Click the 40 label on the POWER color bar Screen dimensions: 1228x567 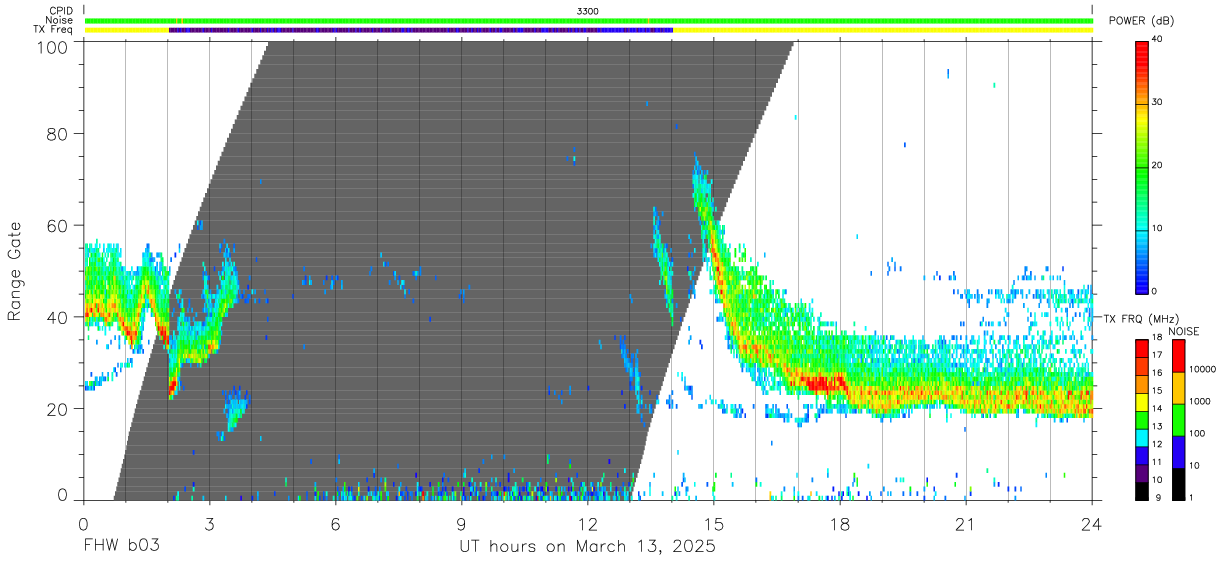[x=1157, y=39]
